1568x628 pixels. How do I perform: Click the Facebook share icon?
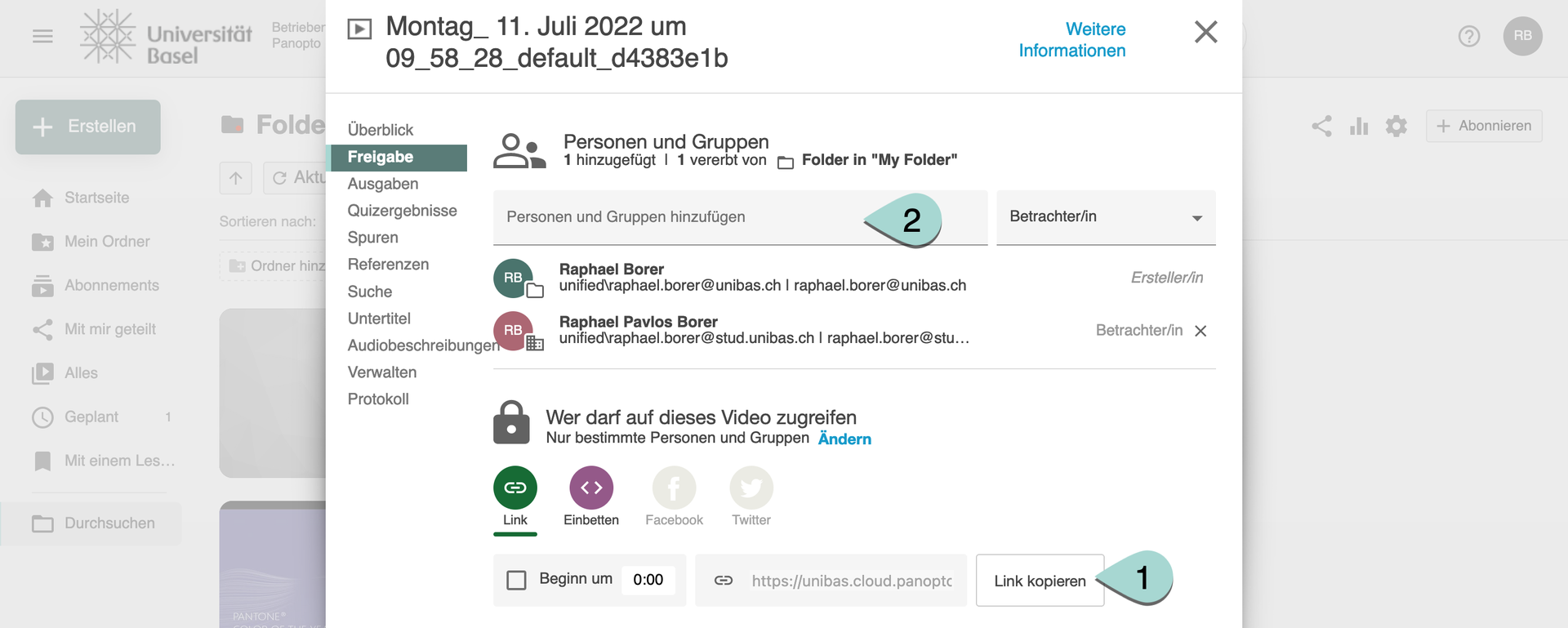pyautogui.click(x=674, y=488)
